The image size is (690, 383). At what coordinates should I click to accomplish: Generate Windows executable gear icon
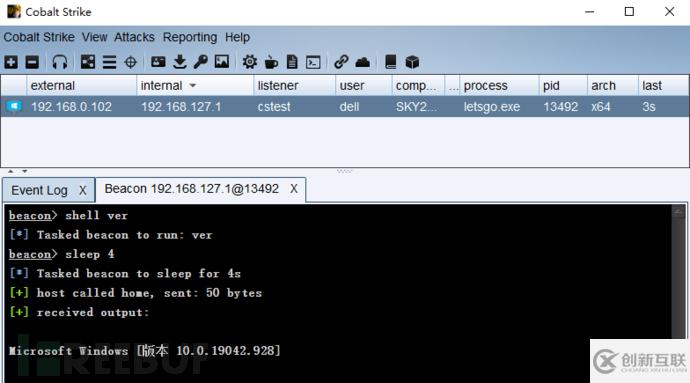click(x=250, y=62)
